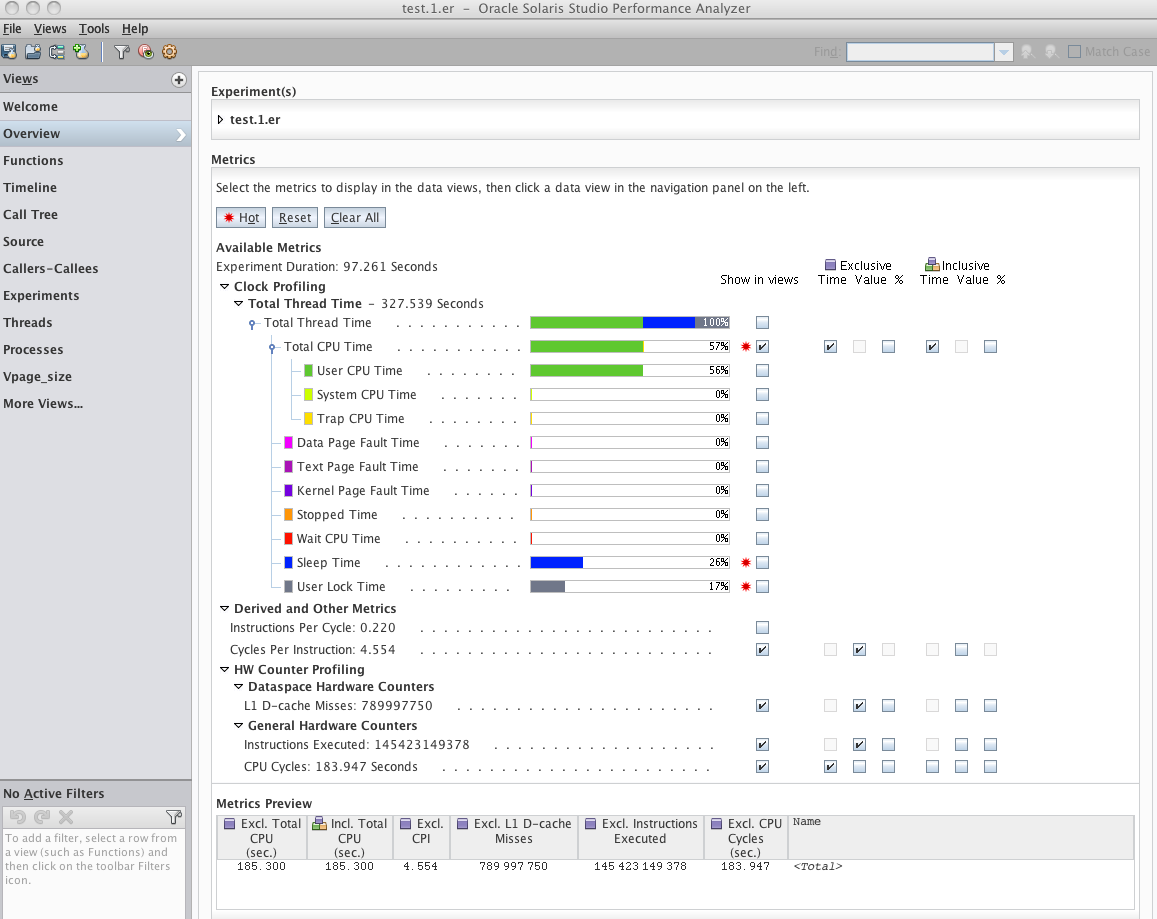Image resolution: width=1157 pixels, height=919 pixels.
Task: Collapse the Dataspace Hardware Counters group
Action: (238, 686)
